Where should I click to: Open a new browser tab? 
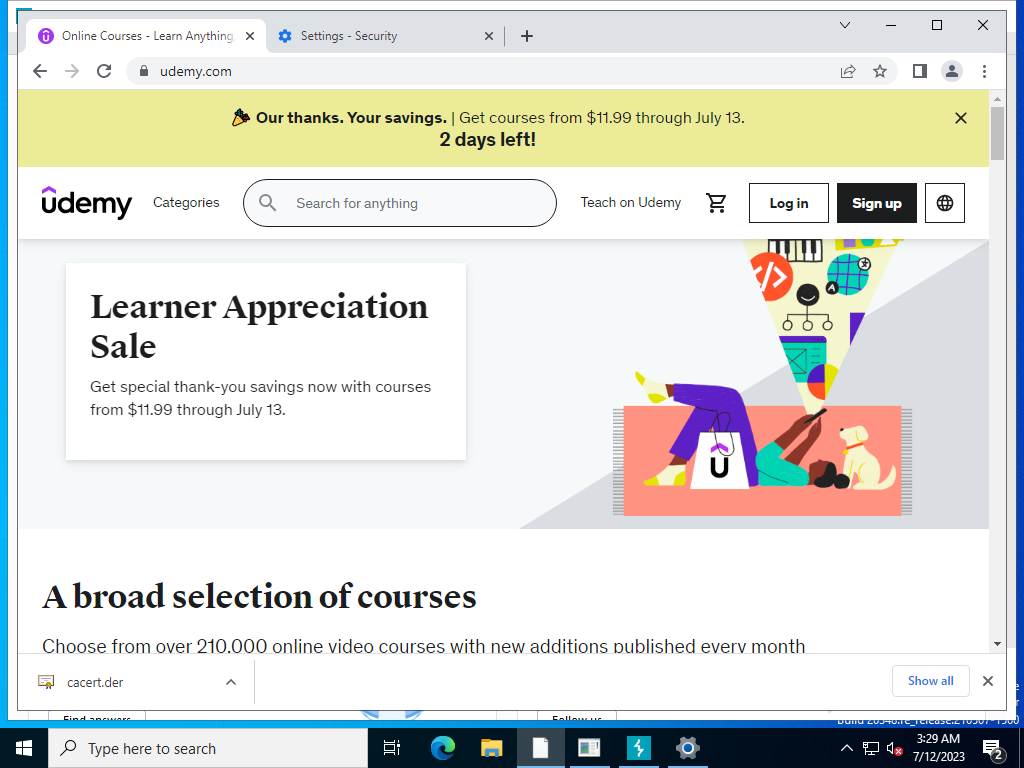527,37
